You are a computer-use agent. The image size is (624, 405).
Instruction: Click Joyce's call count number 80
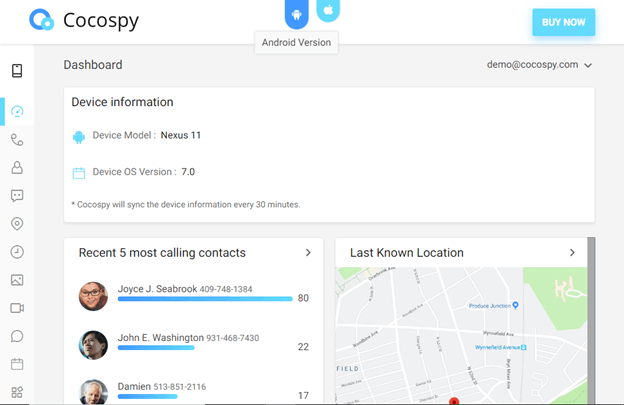pos(303,298)
